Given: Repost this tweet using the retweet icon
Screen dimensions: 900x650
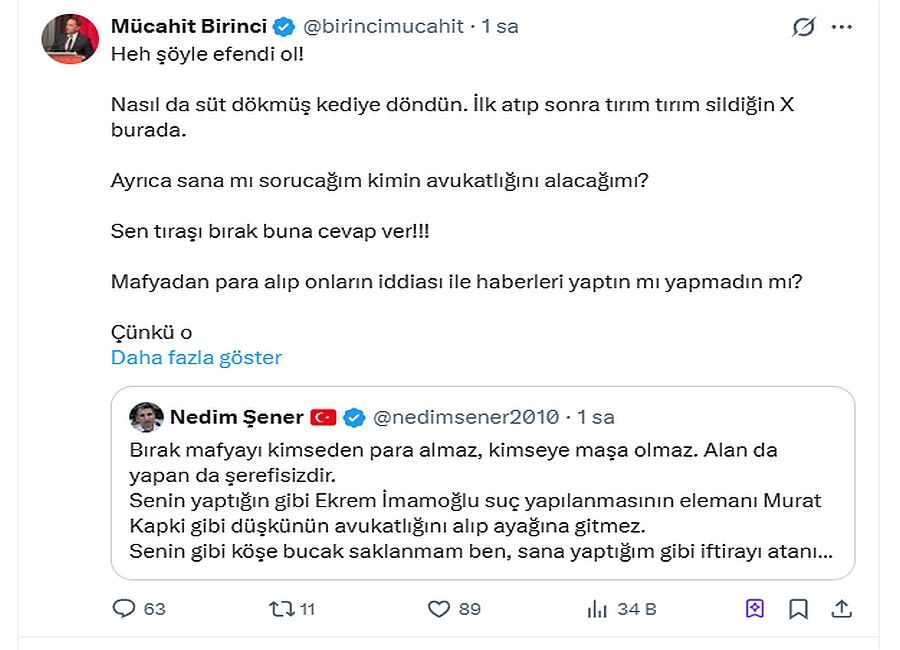Looking at the screenshot, I should pos(282,608).
